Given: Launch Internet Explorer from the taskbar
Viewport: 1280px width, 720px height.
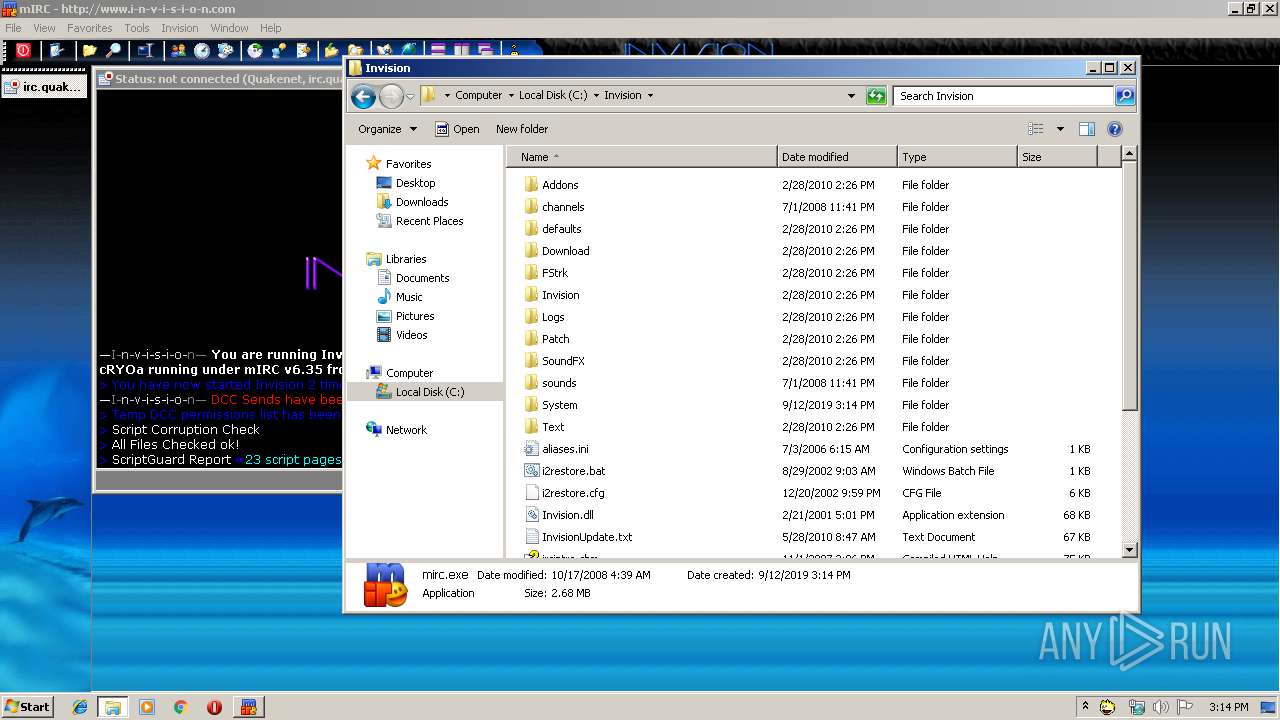Looking at the screenshot, I should pyautogui.click(x=80, y=707).
